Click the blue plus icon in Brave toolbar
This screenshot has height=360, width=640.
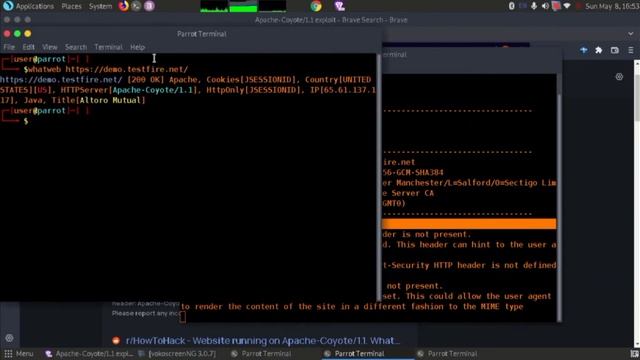(x=584, y=50)
